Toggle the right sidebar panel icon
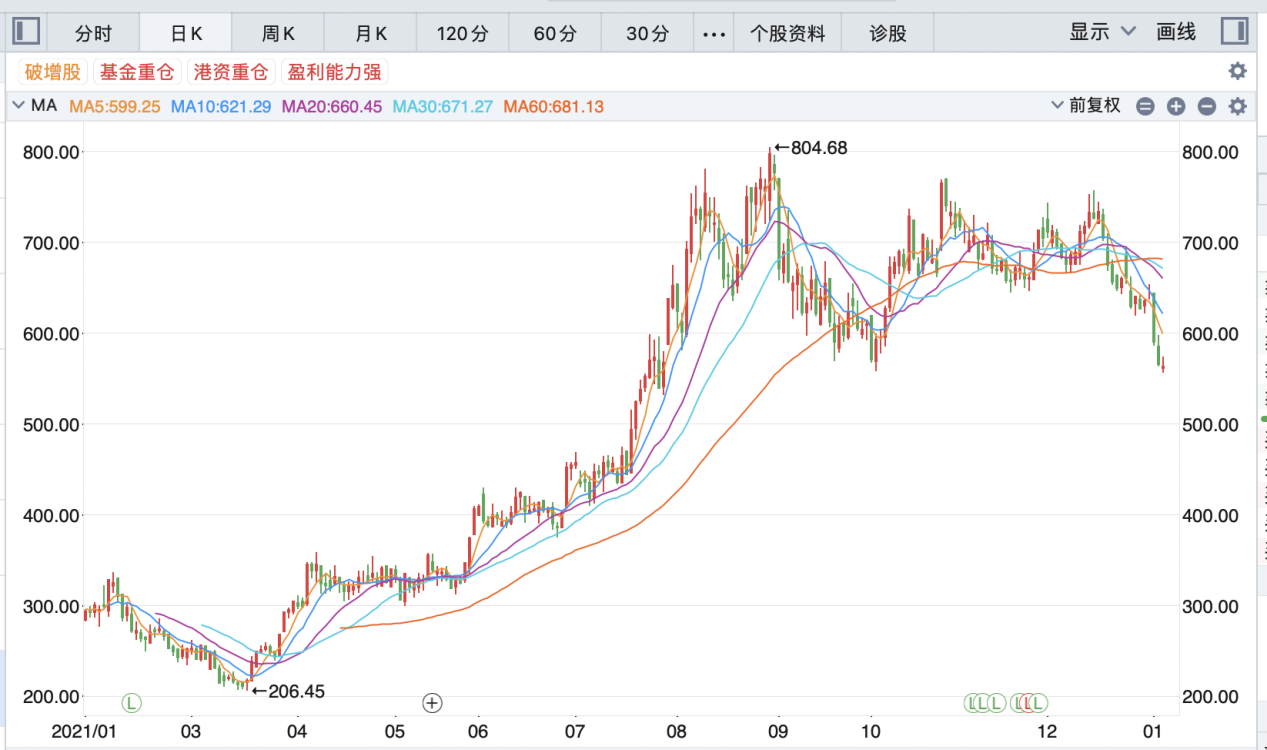Screen dimensions: 1267x750 tap(1234, 32)
